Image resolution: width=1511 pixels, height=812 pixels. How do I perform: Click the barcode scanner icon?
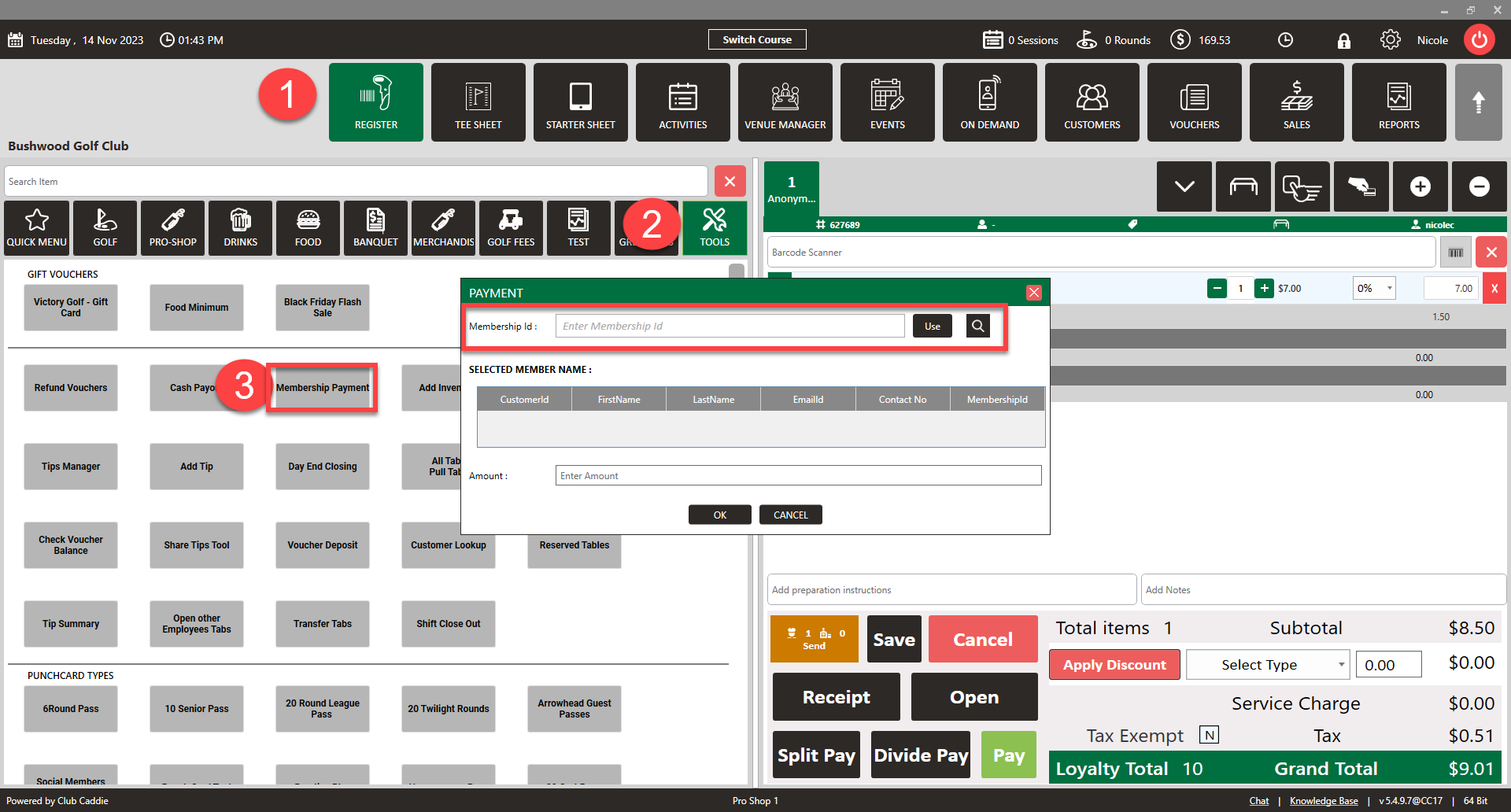1455,253
